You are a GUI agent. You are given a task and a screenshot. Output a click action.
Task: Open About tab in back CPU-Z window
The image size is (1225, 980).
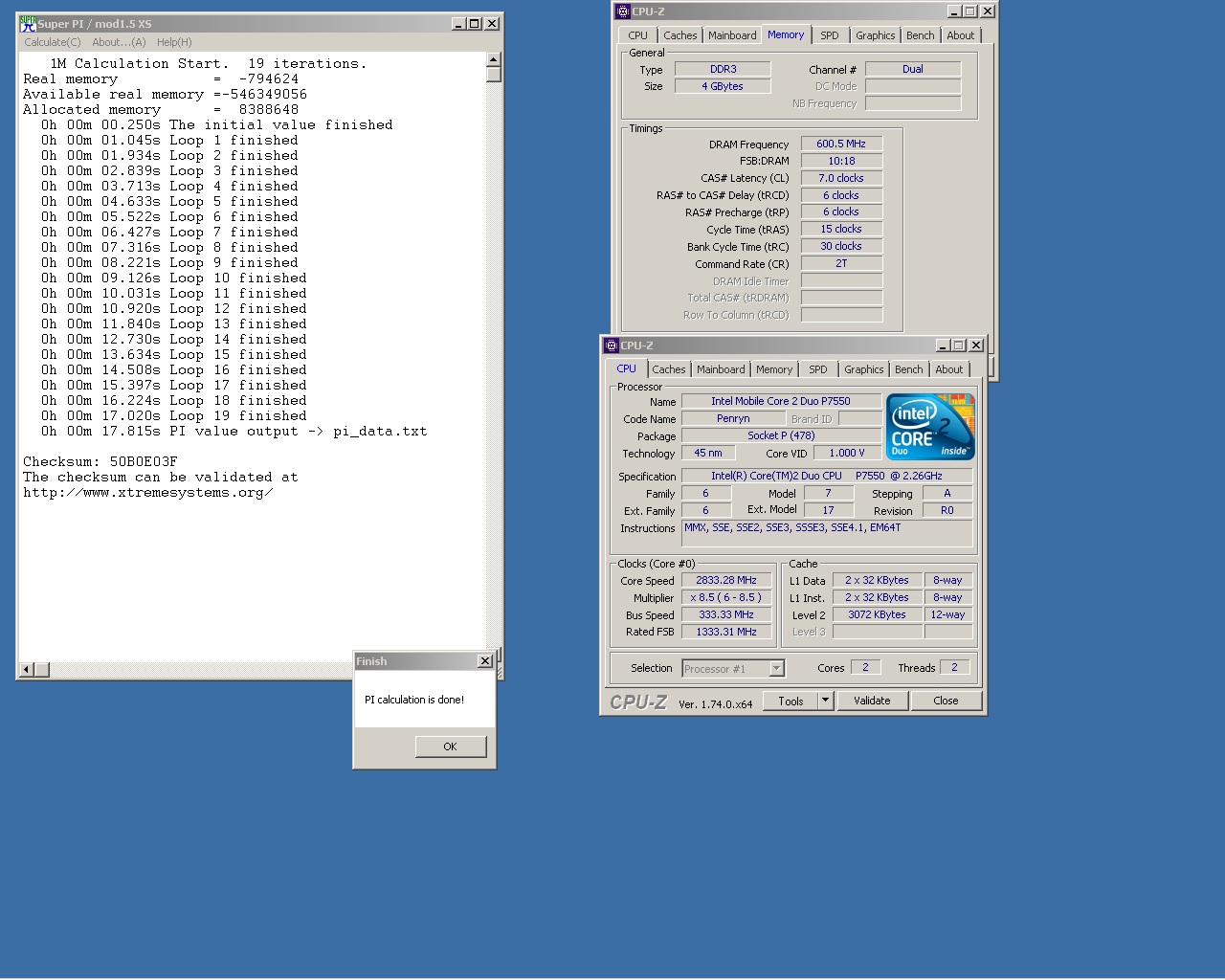(x=961, y=35)
